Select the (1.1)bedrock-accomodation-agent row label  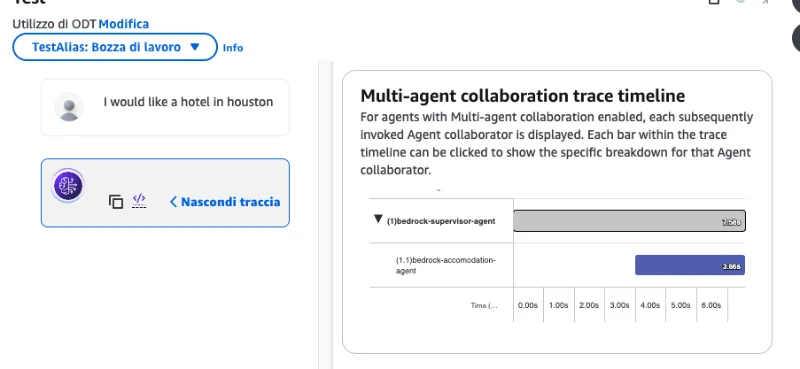click(x=446, y=265)
